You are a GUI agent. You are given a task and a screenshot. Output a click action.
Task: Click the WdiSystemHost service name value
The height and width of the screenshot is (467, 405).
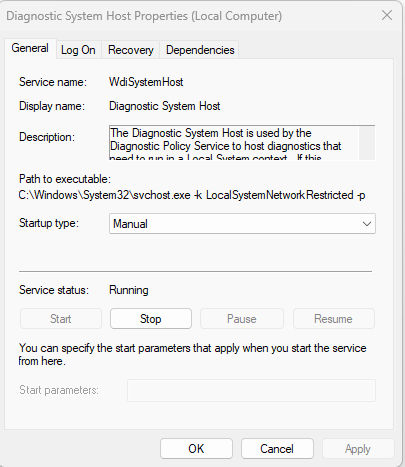(x=146, y=82)
